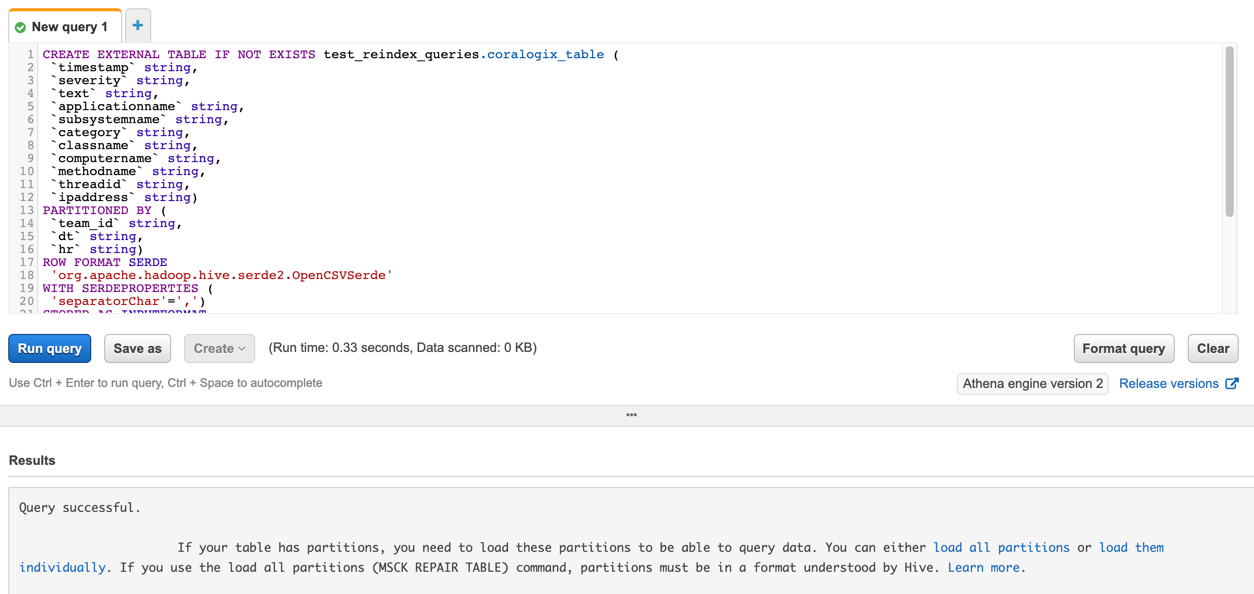Click the `team_id` string partition line

pos(116,223)
